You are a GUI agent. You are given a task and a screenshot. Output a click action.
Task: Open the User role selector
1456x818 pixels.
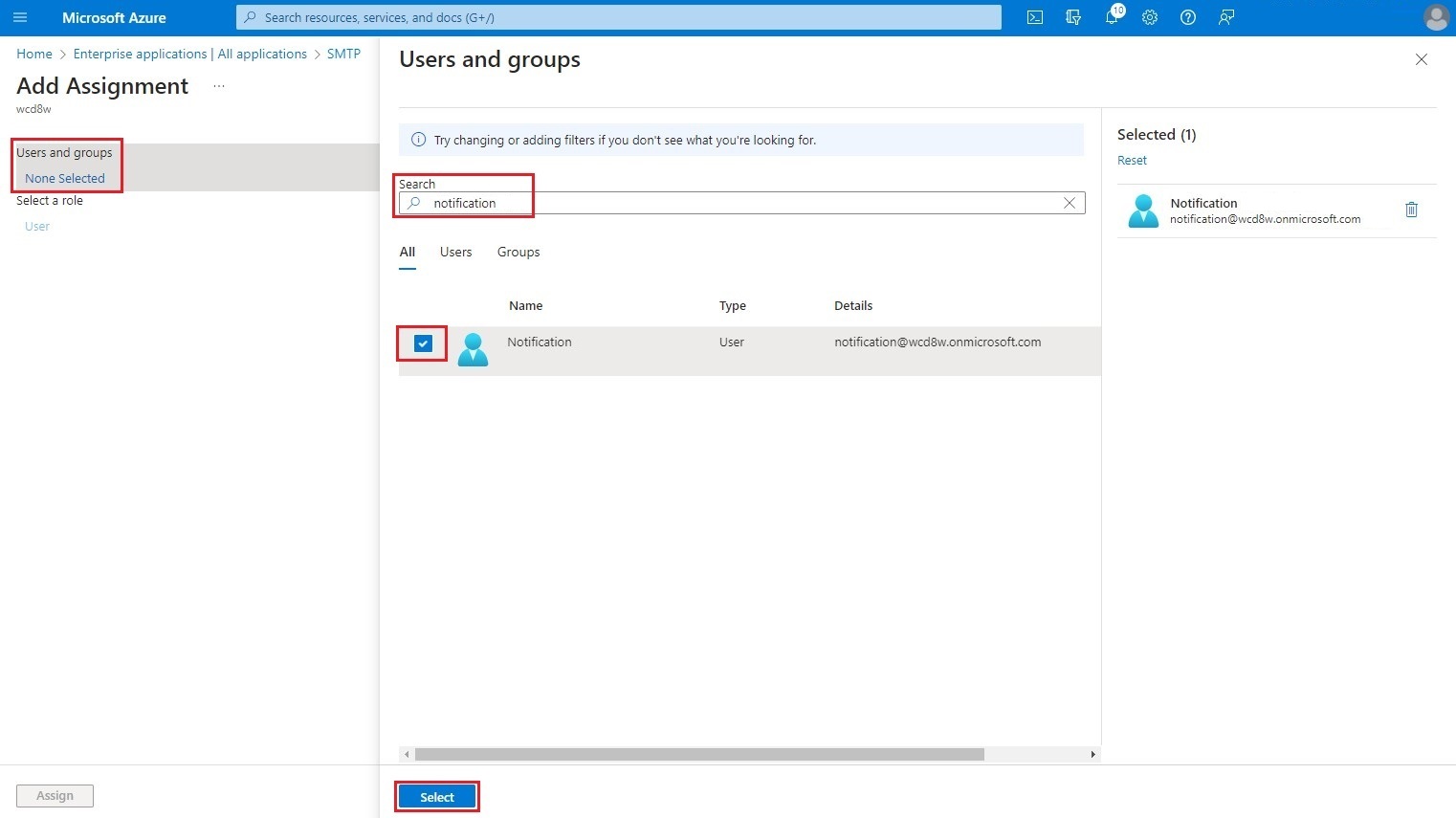36,226
